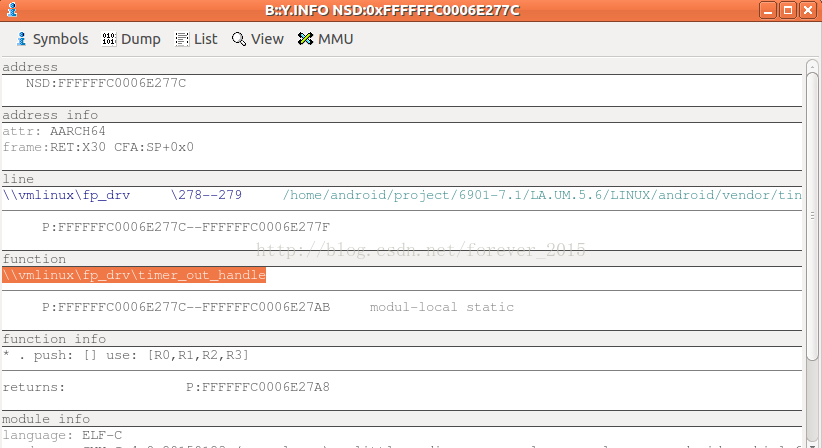Screen dimensions: 822x448
Task: Click the 'frame:RET:X30 CFA:SP+0x0' text
Action: pos(98,147)
